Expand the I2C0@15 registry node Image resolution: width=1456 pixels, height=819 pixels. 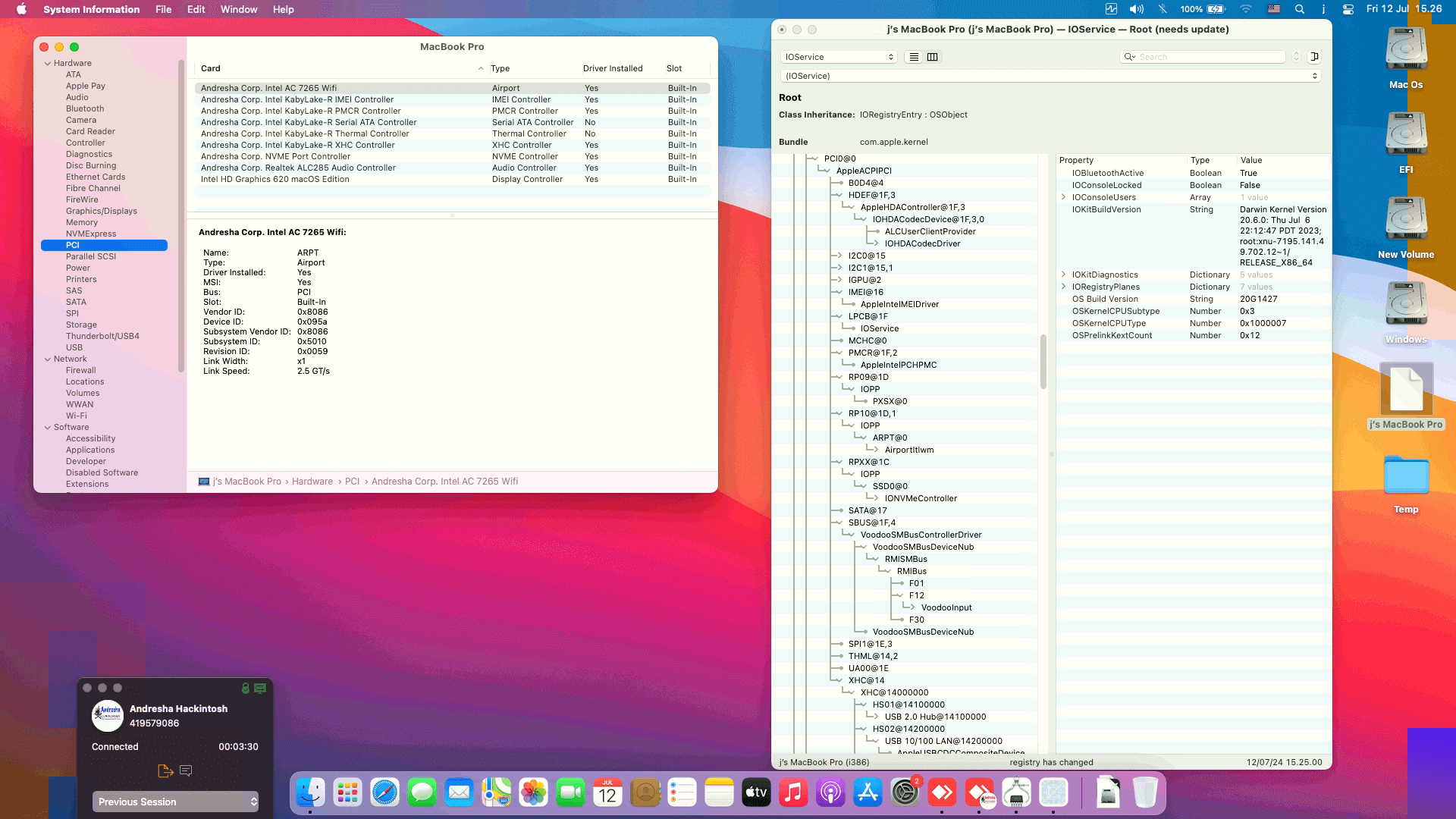click(839, 256)
